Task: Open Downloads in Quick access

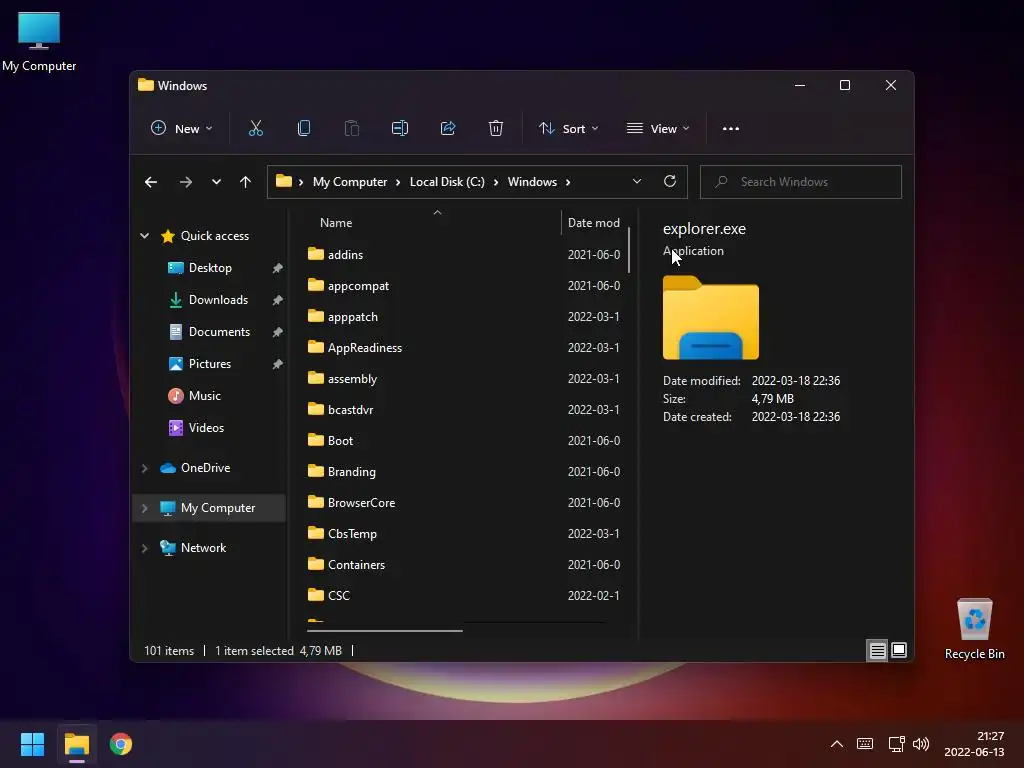Action: [218, 300]
